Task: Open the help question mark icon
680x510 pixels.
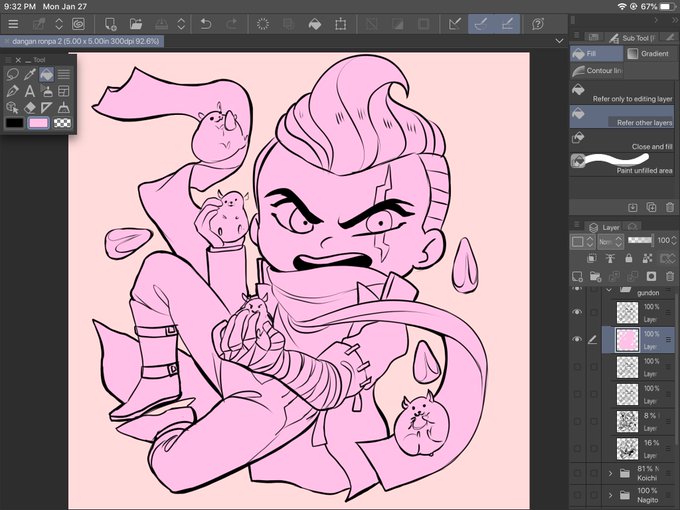Action: [x=538, y=24]
